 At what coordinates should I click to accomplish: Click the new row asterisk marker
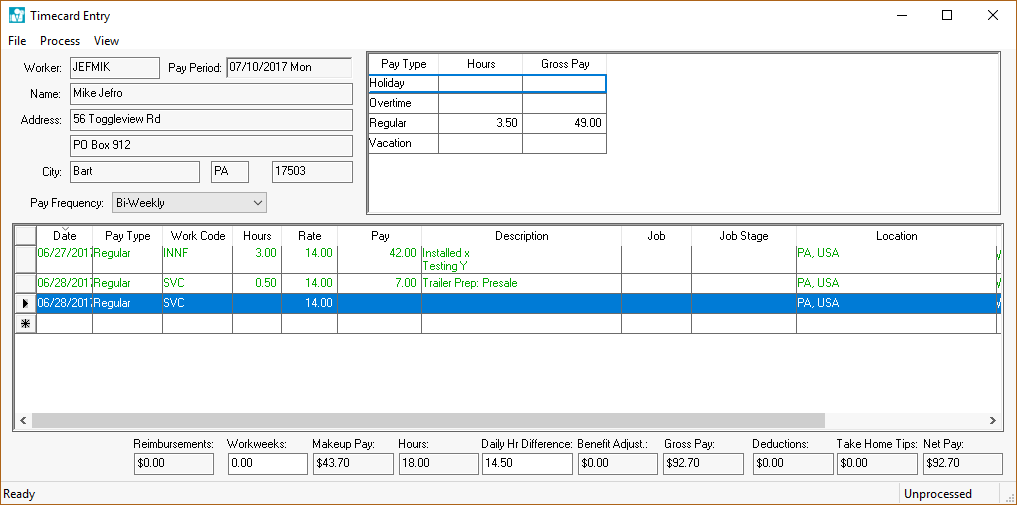(x=25, y=323)
